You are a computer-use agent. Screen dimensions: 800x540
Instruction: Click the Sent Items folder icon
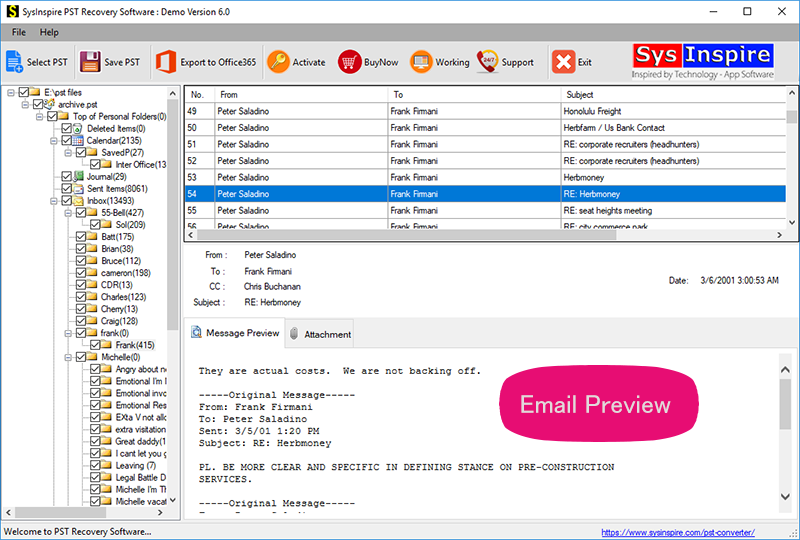[78, 189]
